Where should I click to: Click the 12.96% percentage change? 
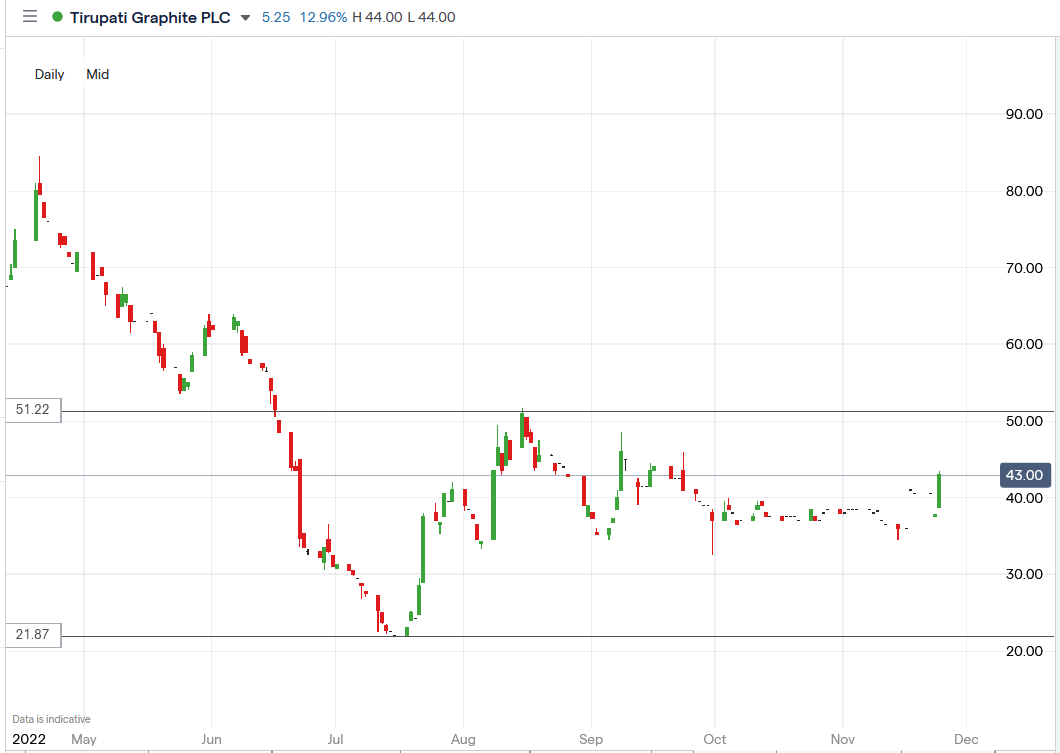pyautogui.click(x=323, y=17)
